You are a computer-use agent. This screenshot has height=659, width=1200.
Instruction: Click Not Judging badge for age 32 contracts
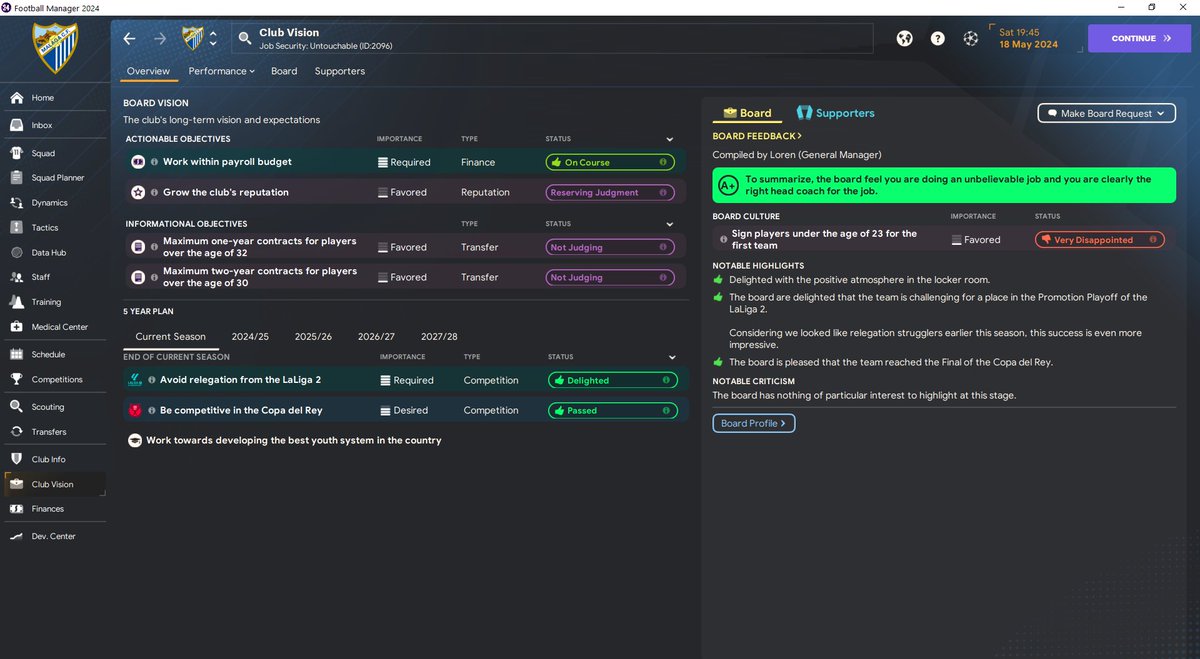pyautogui.click(x=609, y=247)
